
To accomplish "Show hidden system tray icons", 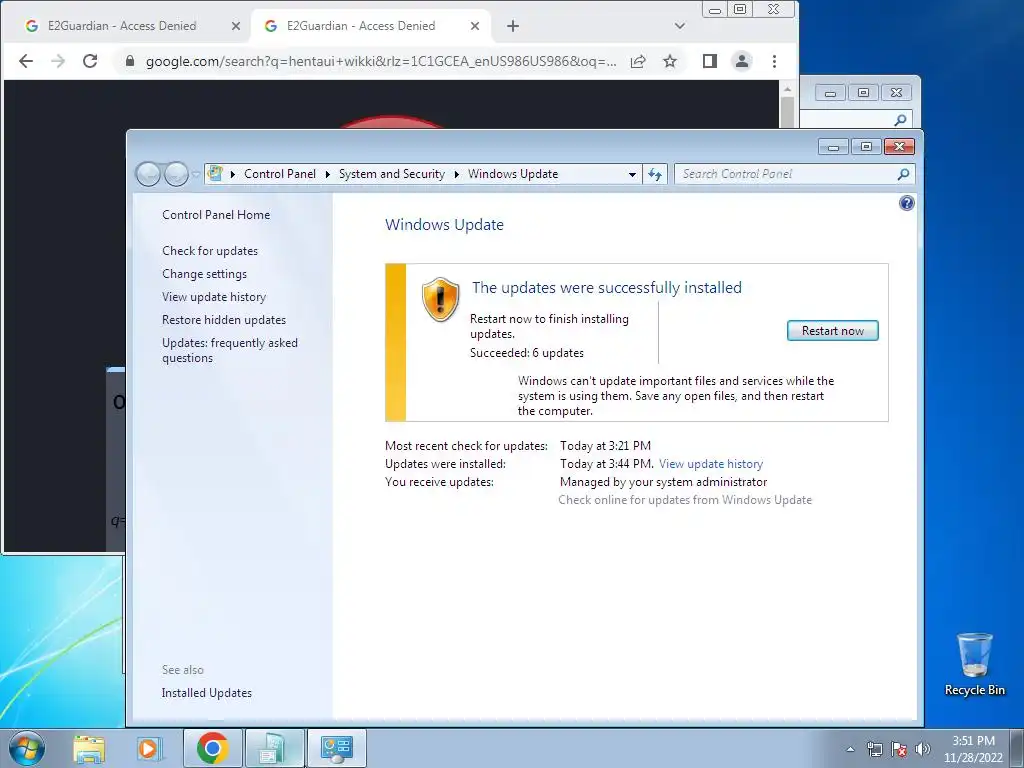I will point(850,749).
